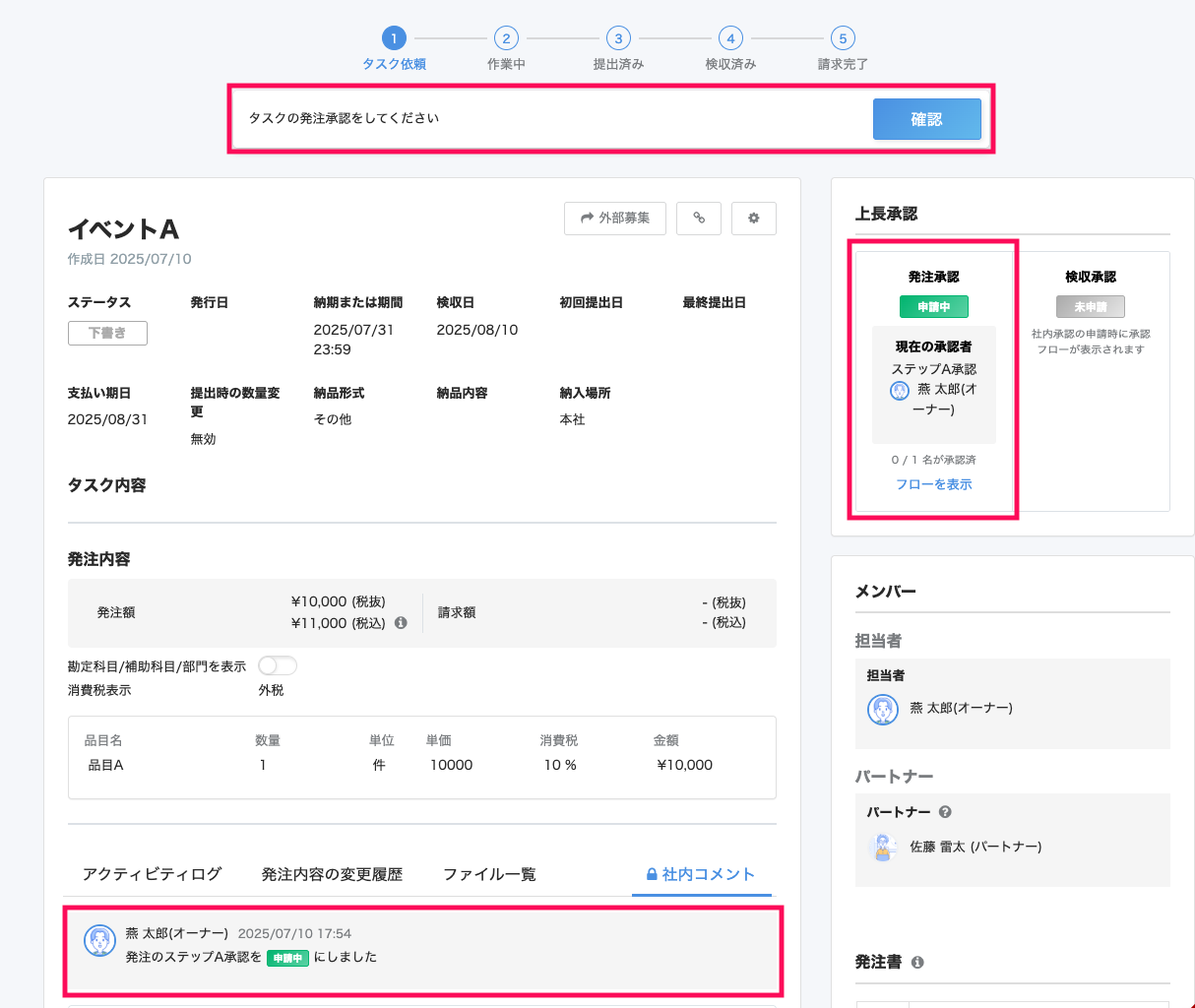Click 佐藤 雷太 partner avatar

(883, 847)
